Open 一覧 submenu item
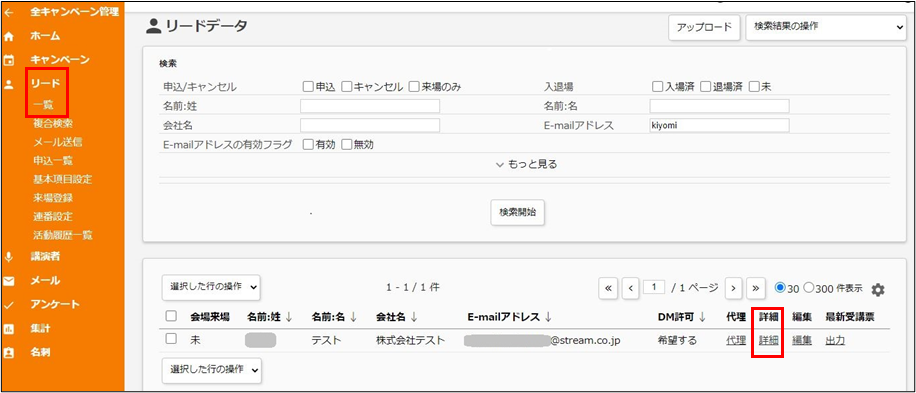 pyautogui.click(x=44, y=106)
